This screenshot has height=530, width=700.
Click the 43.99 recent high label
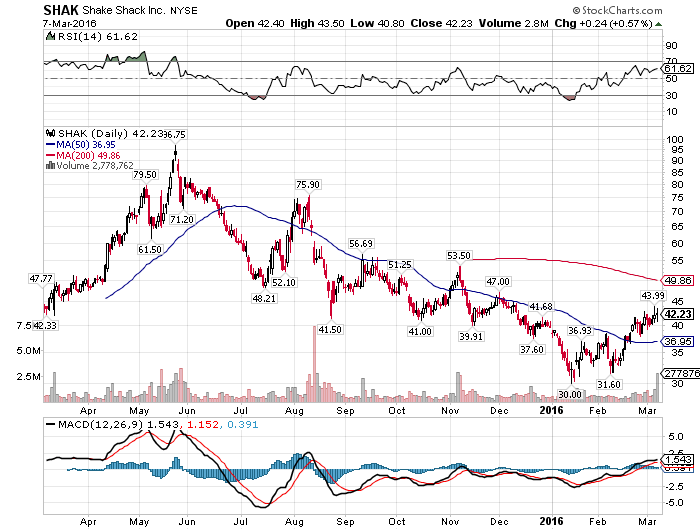[653, 295]
